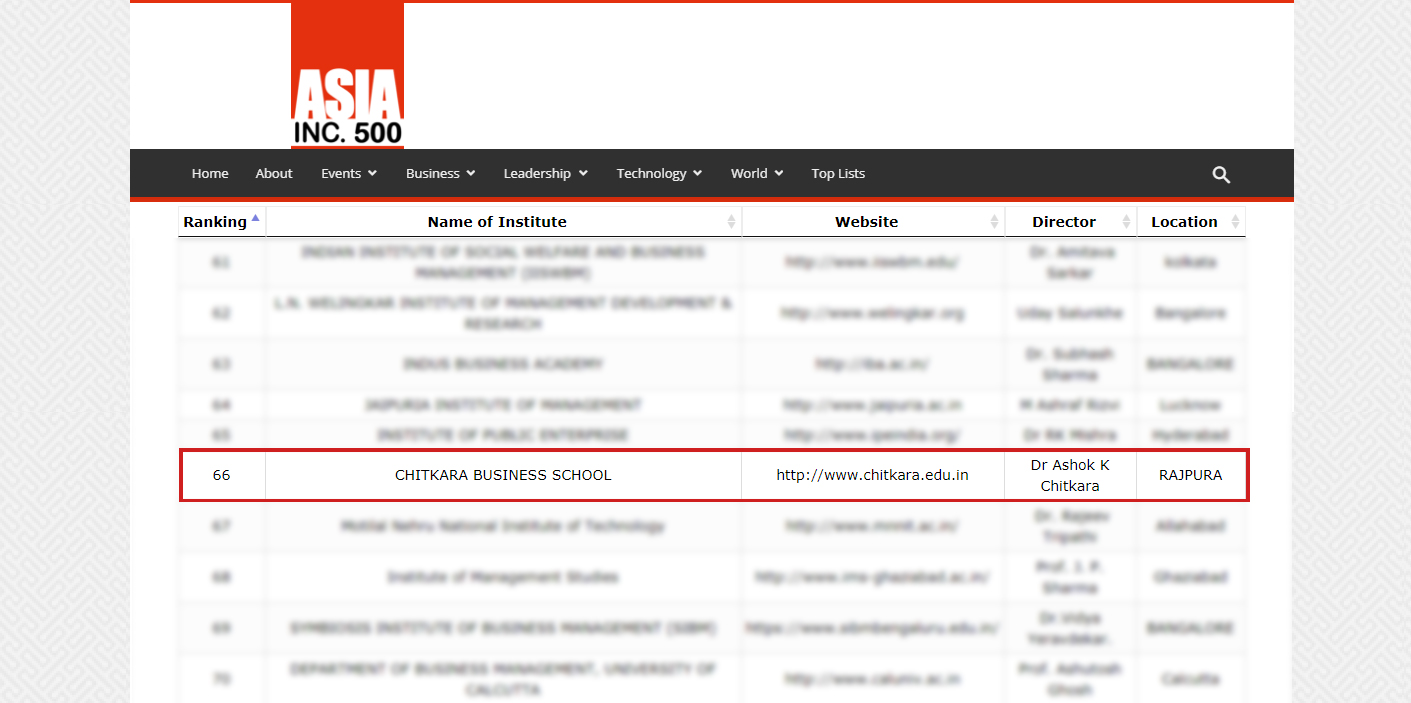Open the search magnifier icon
The width and height of the screenshot is (1411, 703).
(1221, 174)
